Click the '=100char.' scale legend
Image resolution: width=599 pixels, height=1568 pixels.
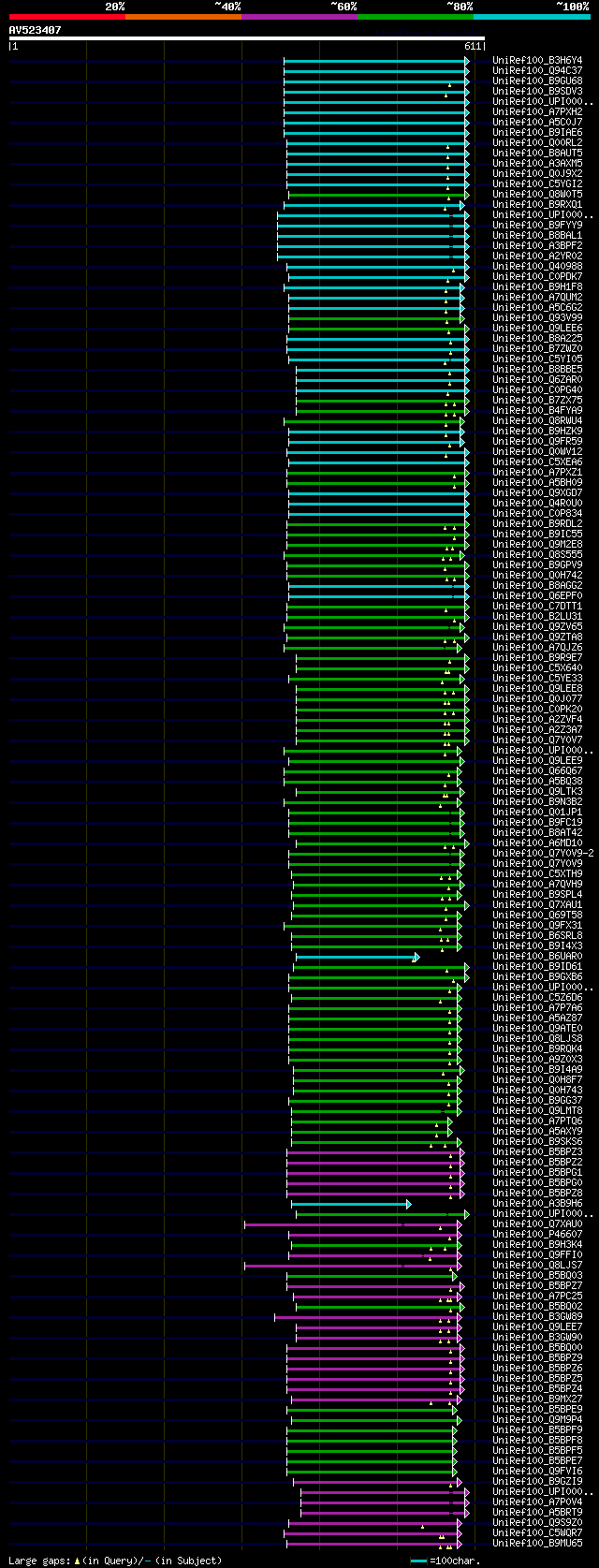[447, 1561]
